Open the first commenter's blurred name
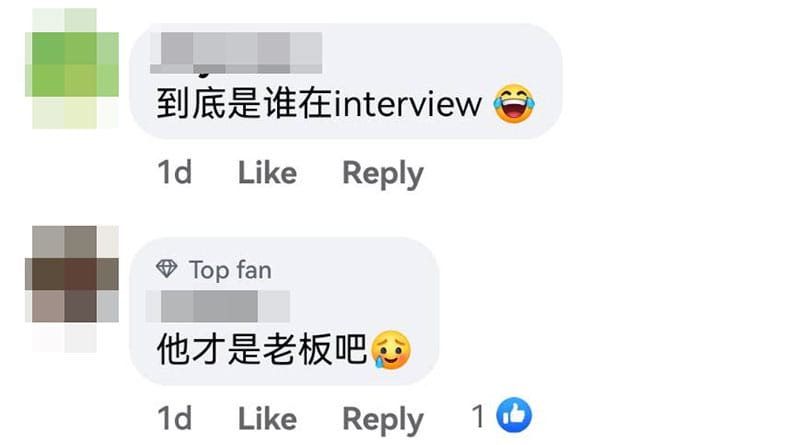 click(236, 53)
